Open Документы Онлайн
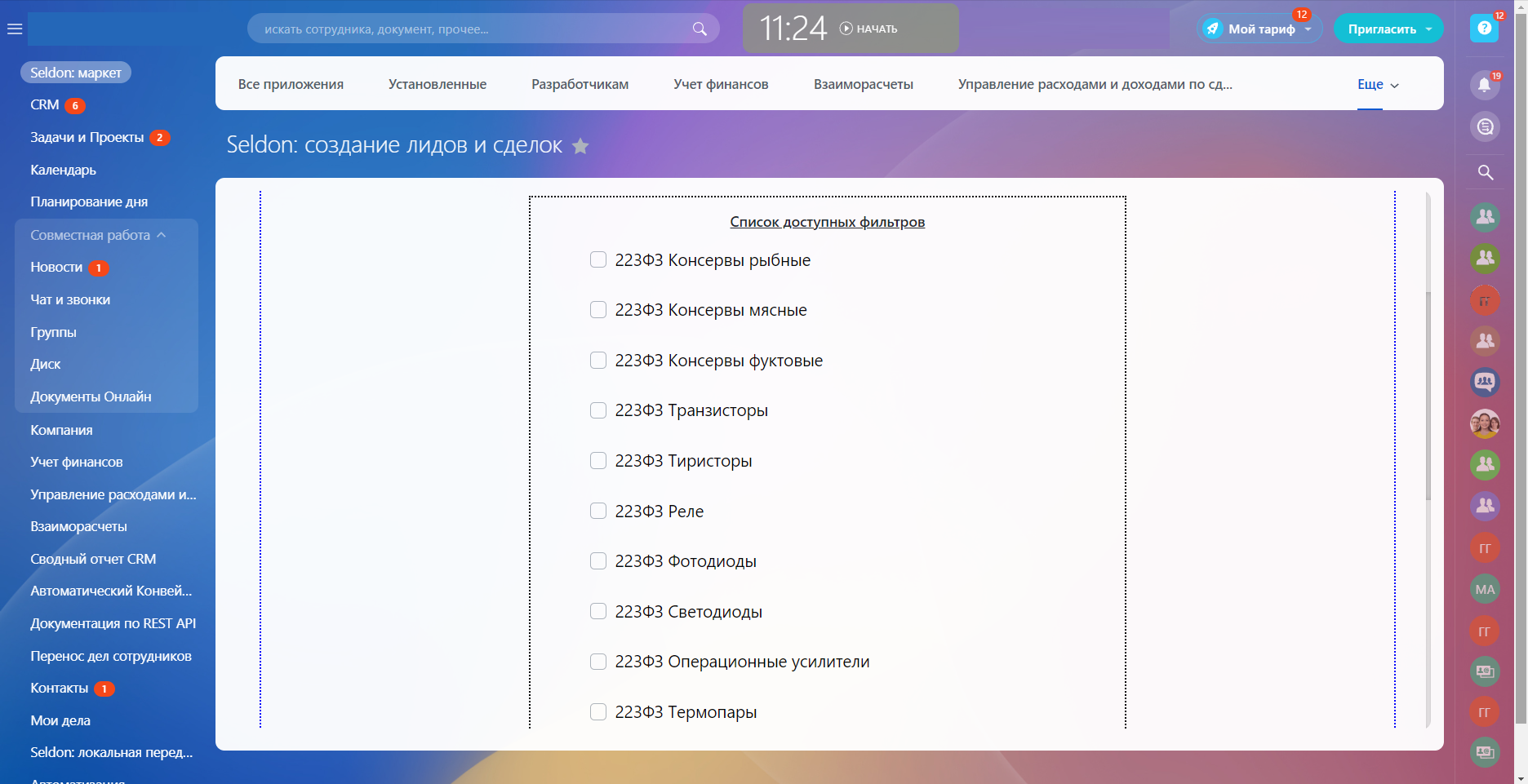 point(91,396)
